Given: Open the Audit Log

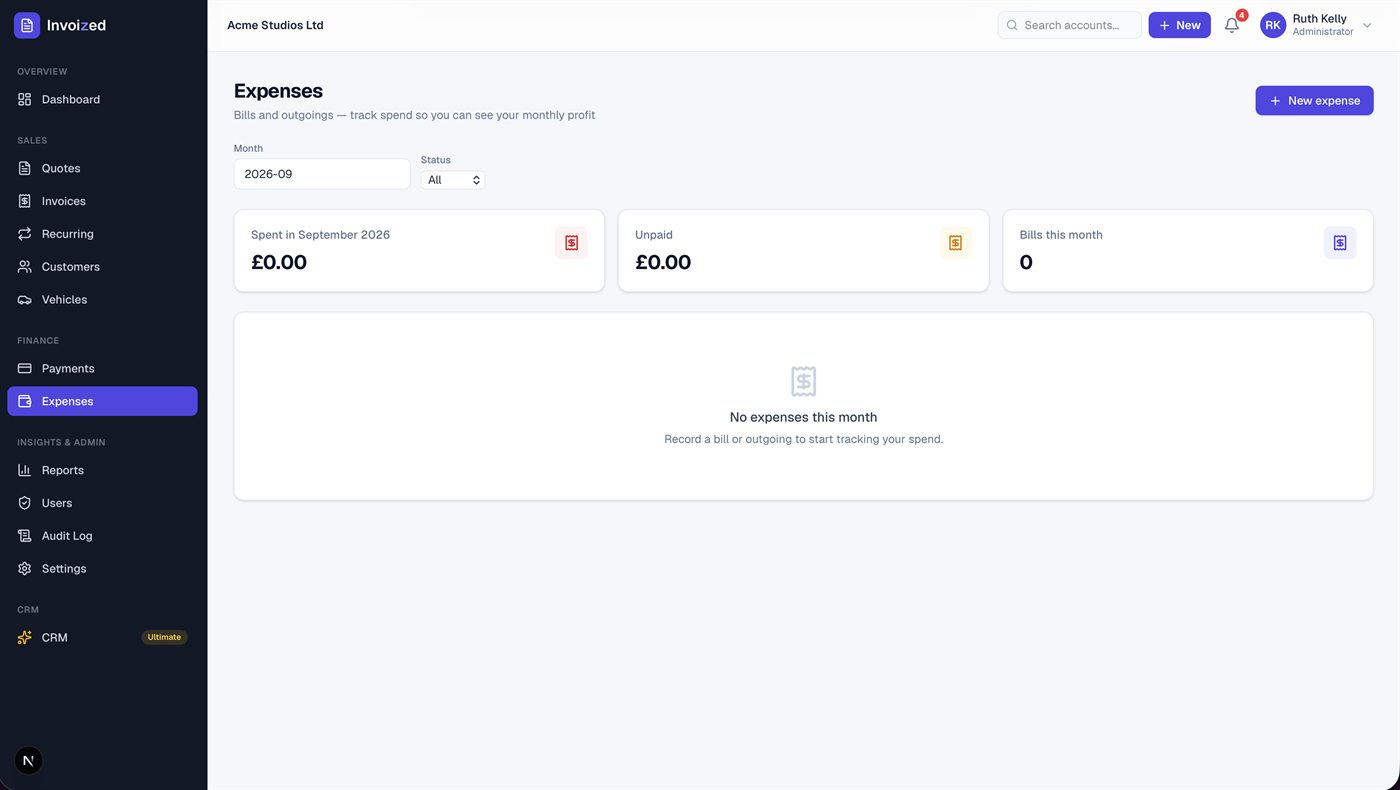Looking at the screenshot, I should tap(102, 536).
